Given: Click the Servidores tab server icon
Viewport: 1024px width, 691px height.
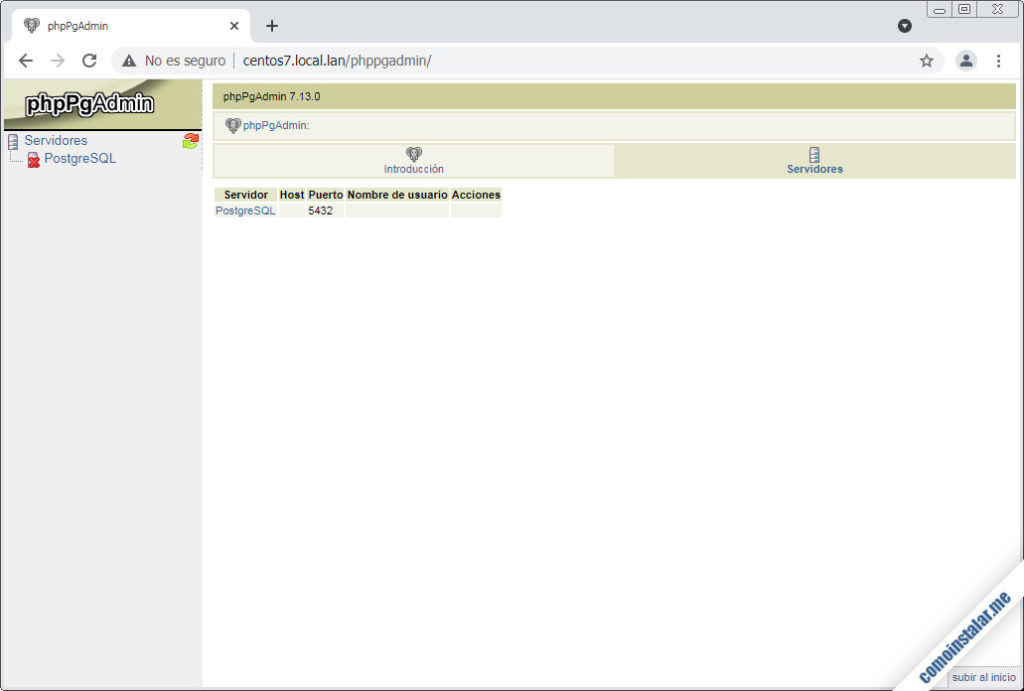Looking at the screenshot, I should (814, 154).
